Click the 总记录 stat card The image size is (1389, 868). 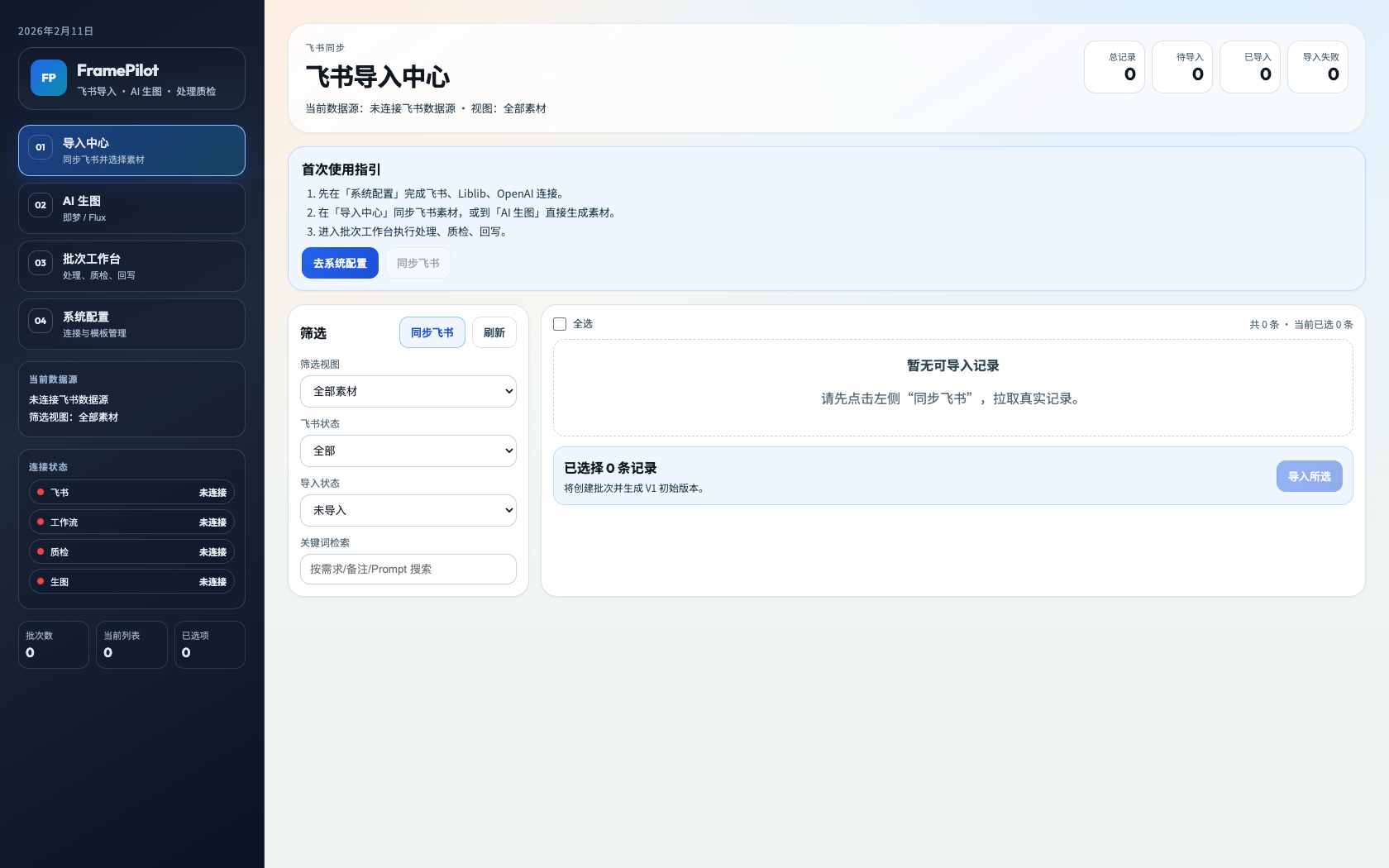click(x=1114, y=66)
